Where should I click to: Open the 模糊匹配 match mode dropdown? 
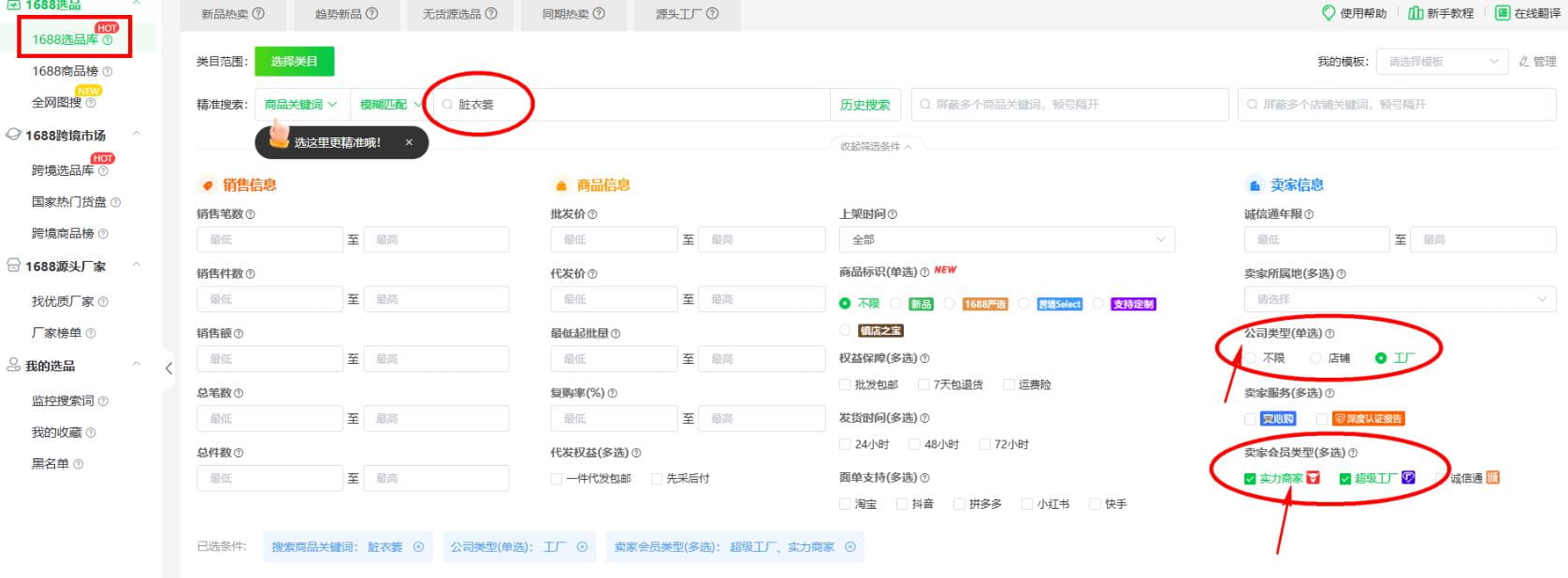click(x=389, y=105)
